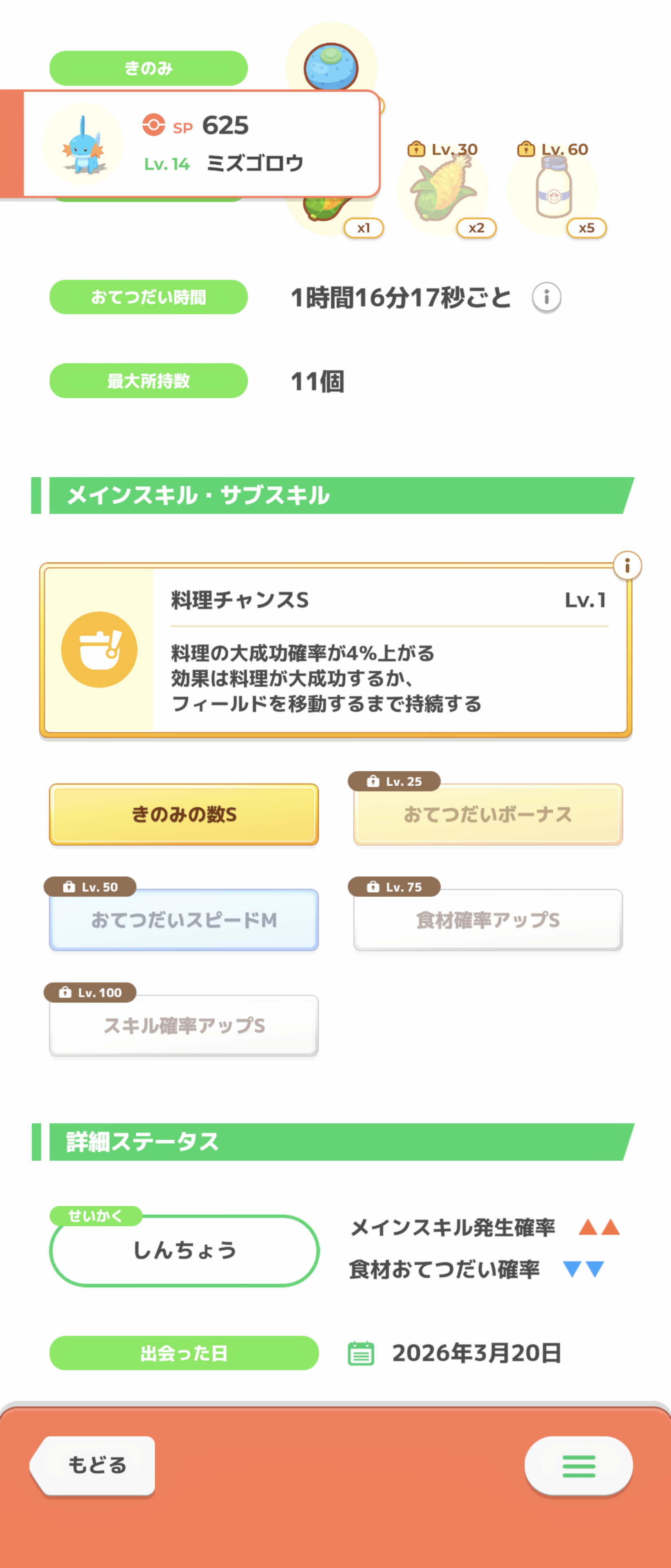Select locked おてつだいスピードM sub skill
This screenshot has width=671, height=1568.
pyautogui.click(x=184, y=920)
